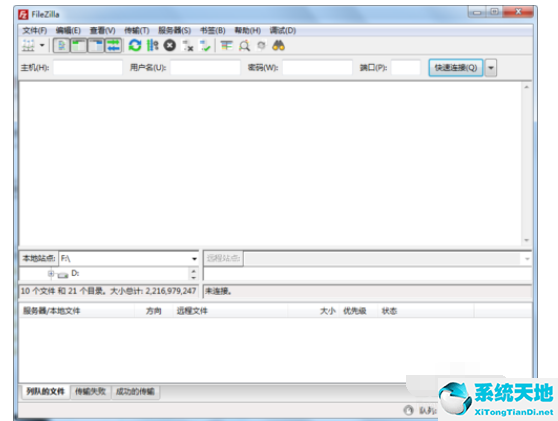The image size is (558, 421).
Task: Toggle message log display
Action: [62, 46]
